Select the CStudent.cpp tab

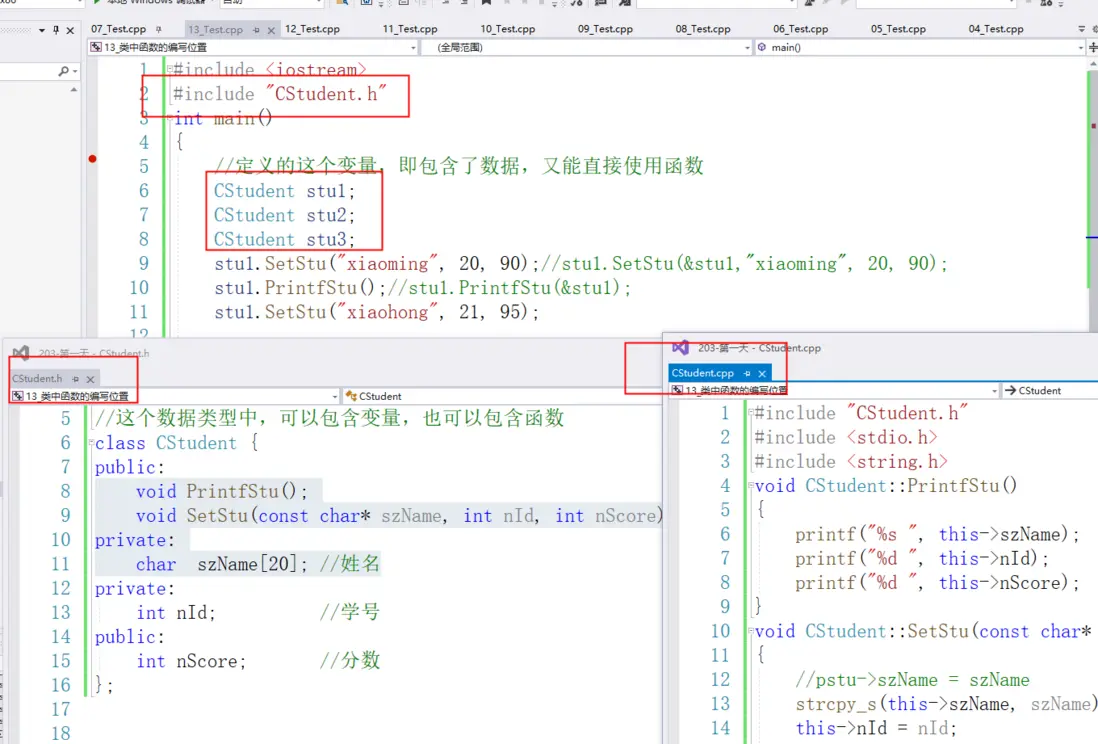(x=702, y=373)
